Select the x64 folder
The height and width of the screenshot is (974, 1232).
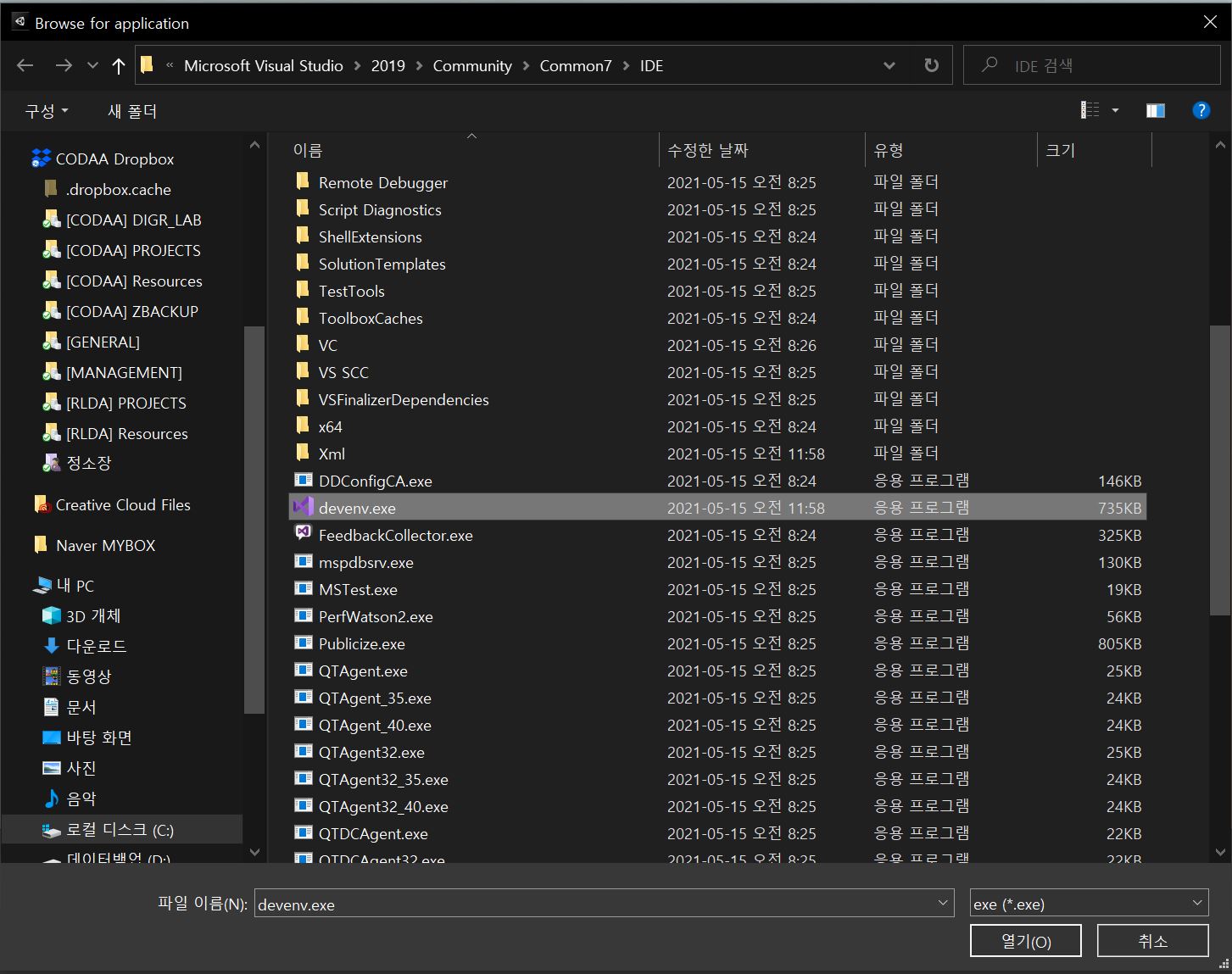tap(330, 426)
